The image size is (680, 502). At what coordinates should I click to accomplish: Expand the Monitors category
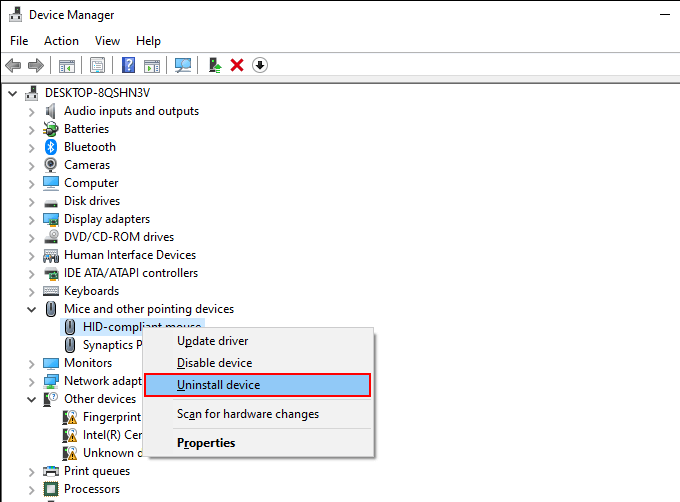(31, 364)
